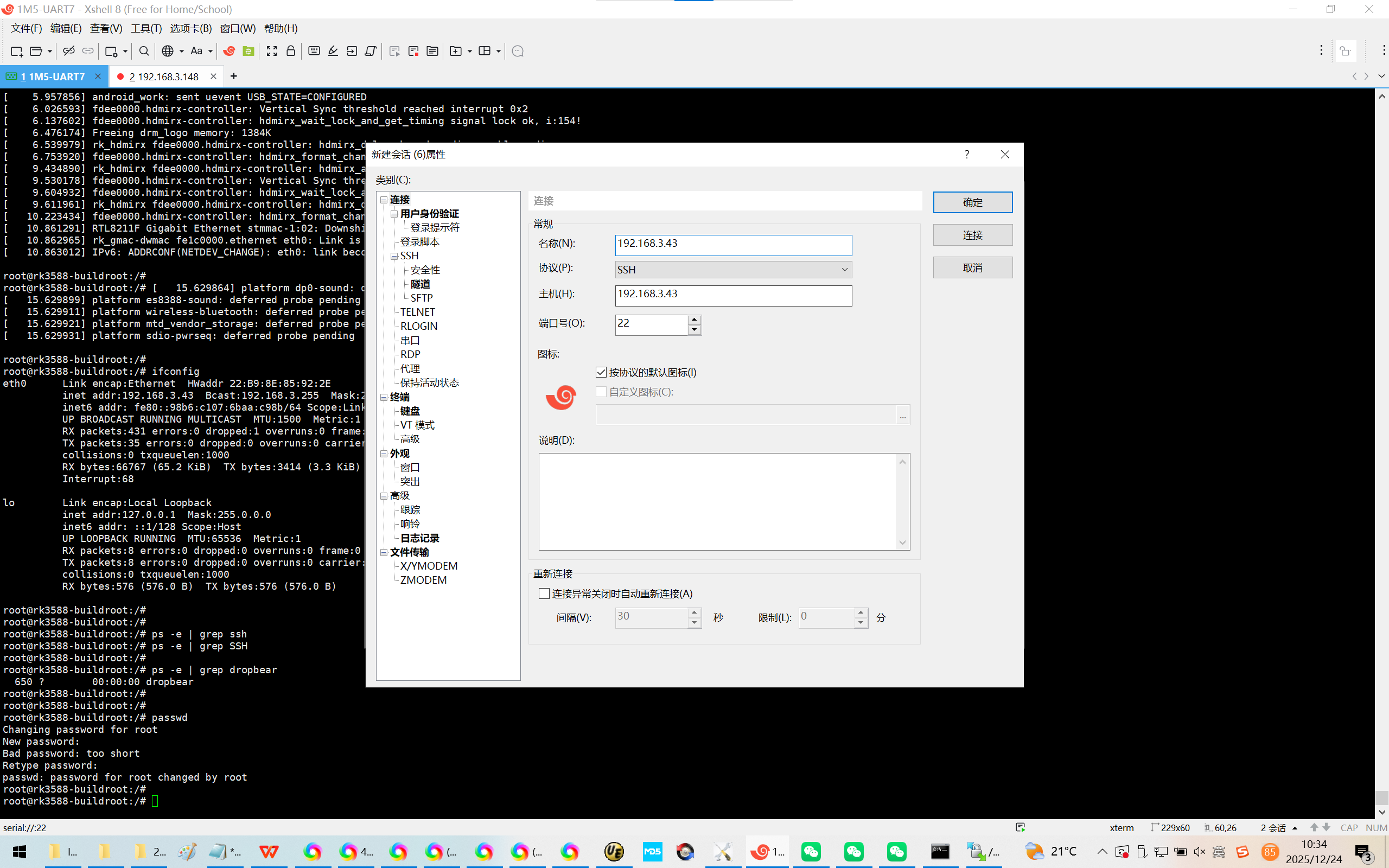
Task: Toggle full screen mode icon
Action: pos(271,51)
